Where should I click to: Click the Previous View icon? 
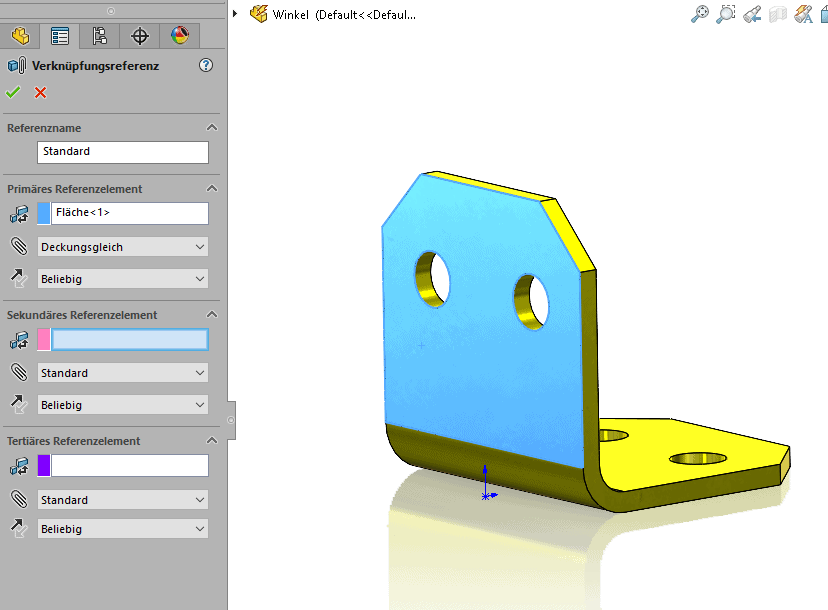click(752, 14)
